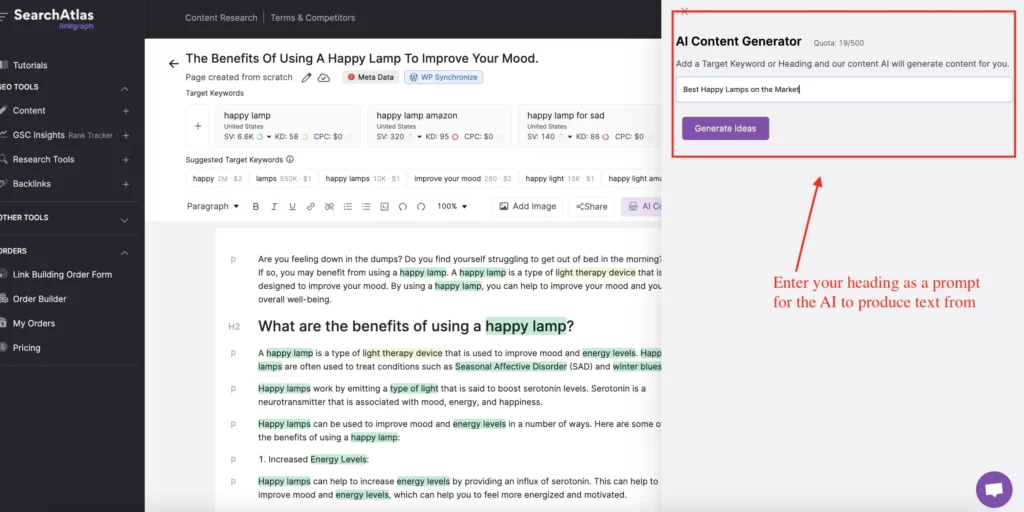
Task: Open the Paragraph style dropdown
Action: tap(213, 207)
